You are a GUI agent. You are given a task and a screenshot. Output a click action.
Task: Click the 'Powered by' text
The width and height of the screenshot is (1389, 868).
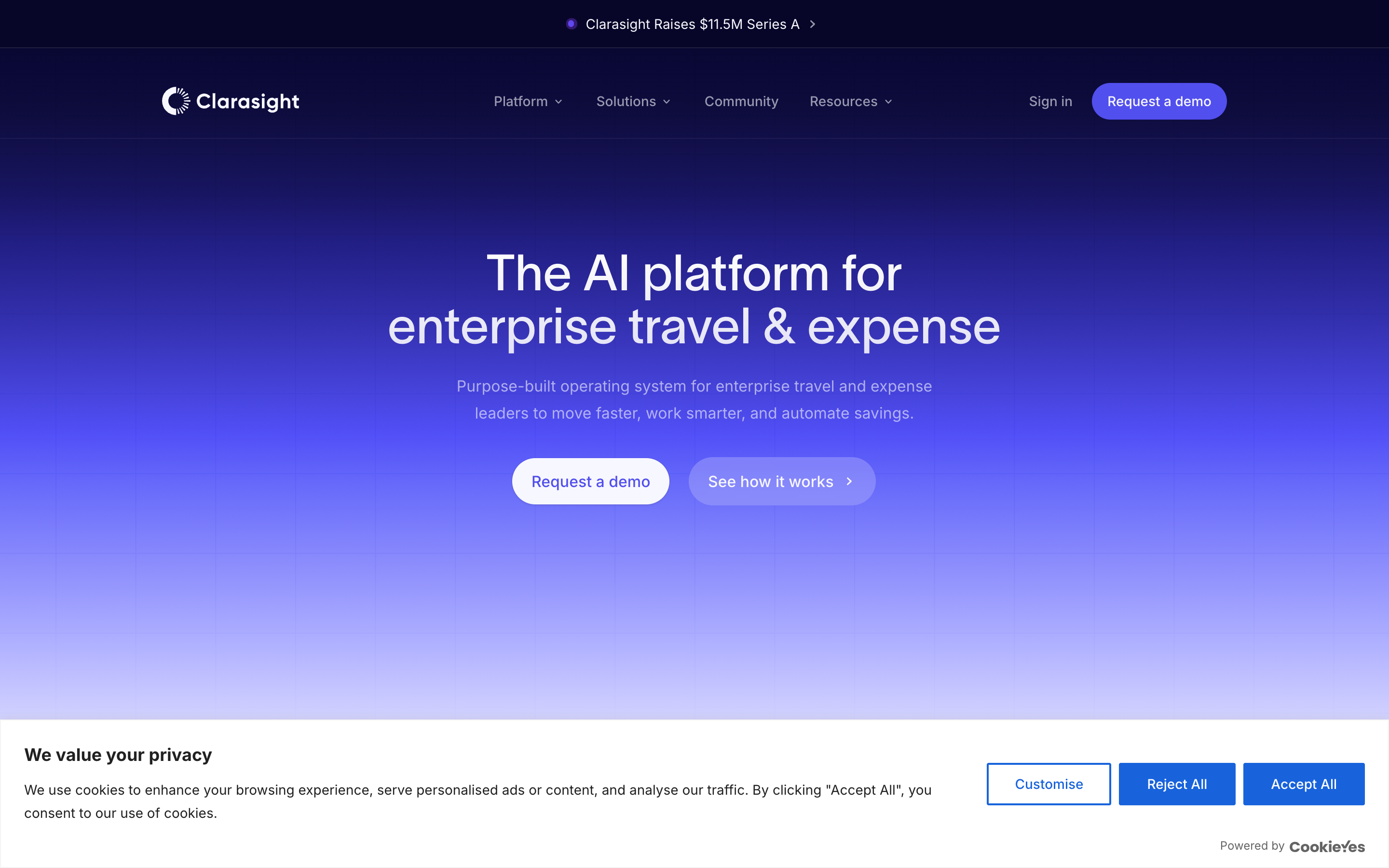pyautogui.click(x=1252, y=846)
